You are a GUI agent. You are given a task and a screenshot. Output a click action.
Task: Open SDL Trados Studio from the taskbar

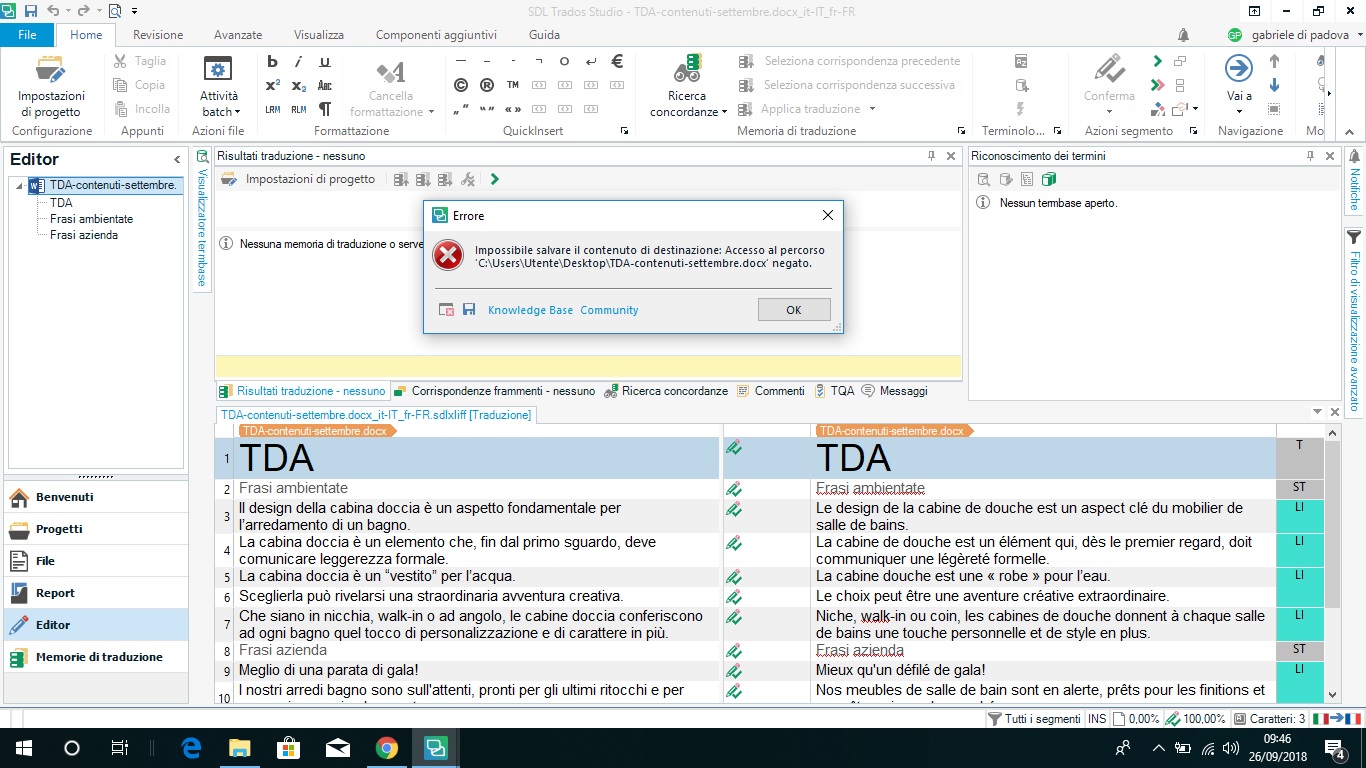436,747
